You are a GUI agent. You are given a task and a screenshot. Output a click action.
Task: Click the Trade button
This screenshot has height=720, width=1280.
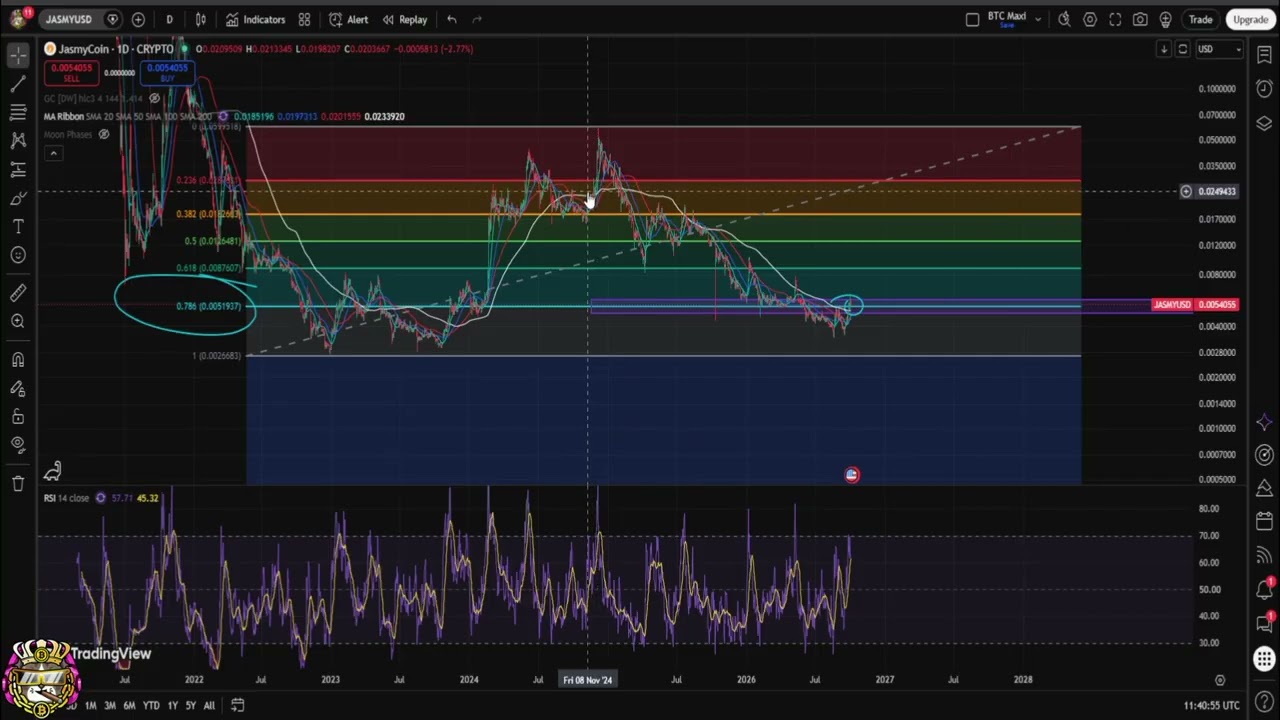1200,19
